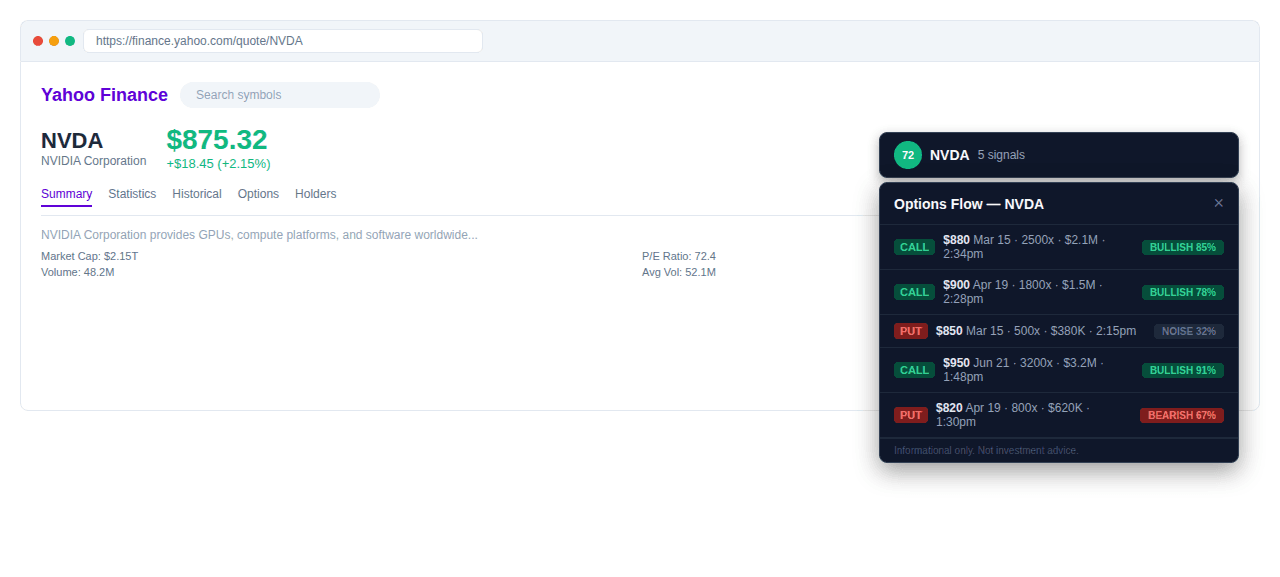Click the Market Cap: $2.15T value
This screenshot has height=577, width=1280.
click(x=90, y=256)
